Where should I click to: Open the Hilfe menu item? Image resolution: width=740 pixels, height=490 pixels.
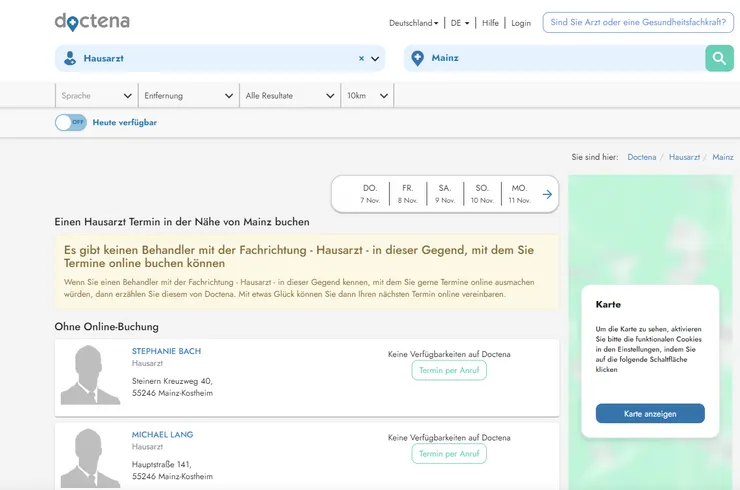pyautogui.click(x=490, y=23)
